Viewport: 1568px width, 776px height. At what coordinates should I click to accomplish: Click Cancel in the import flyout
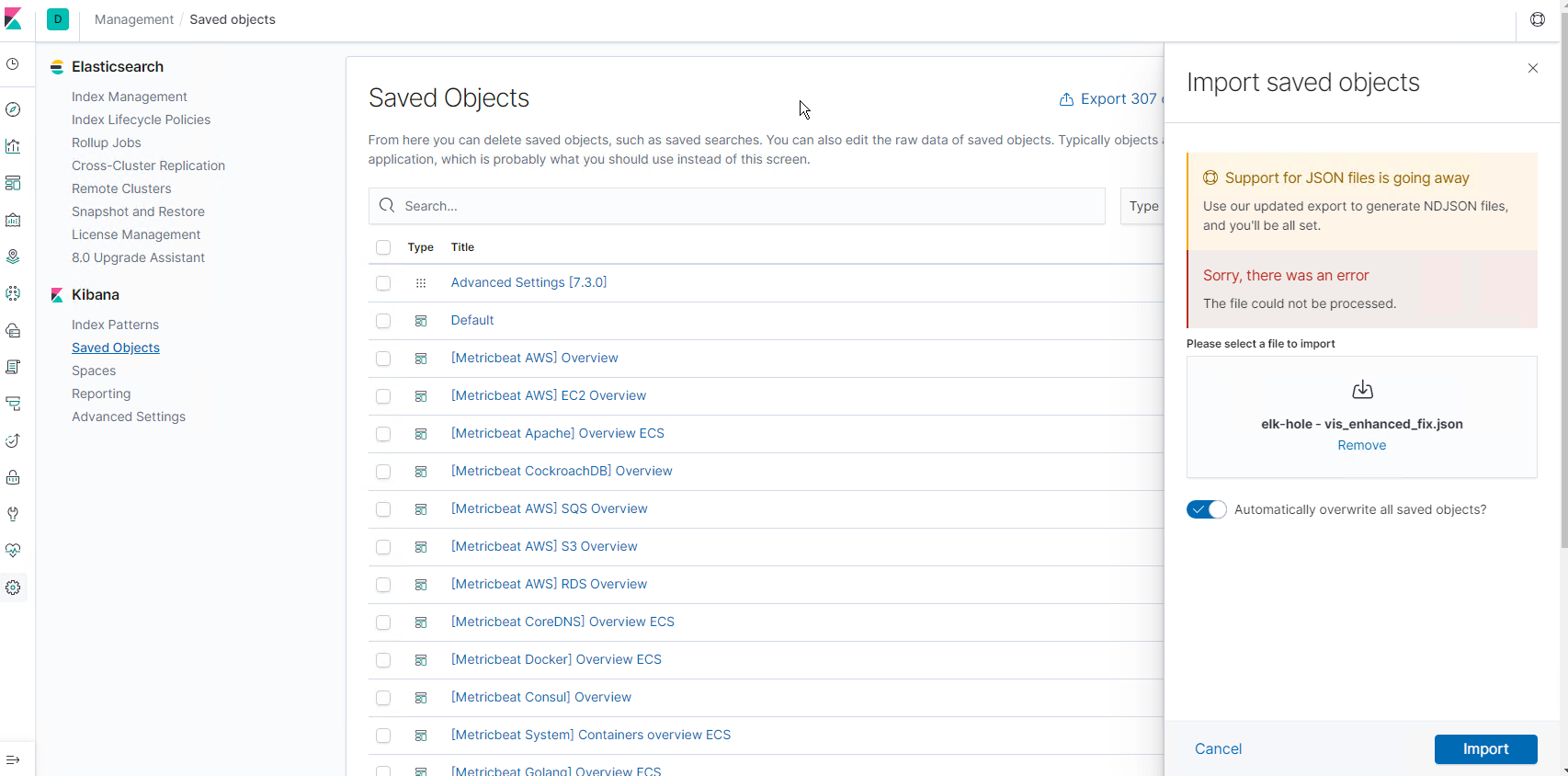pyautogui.click(x=1218, y=749)
